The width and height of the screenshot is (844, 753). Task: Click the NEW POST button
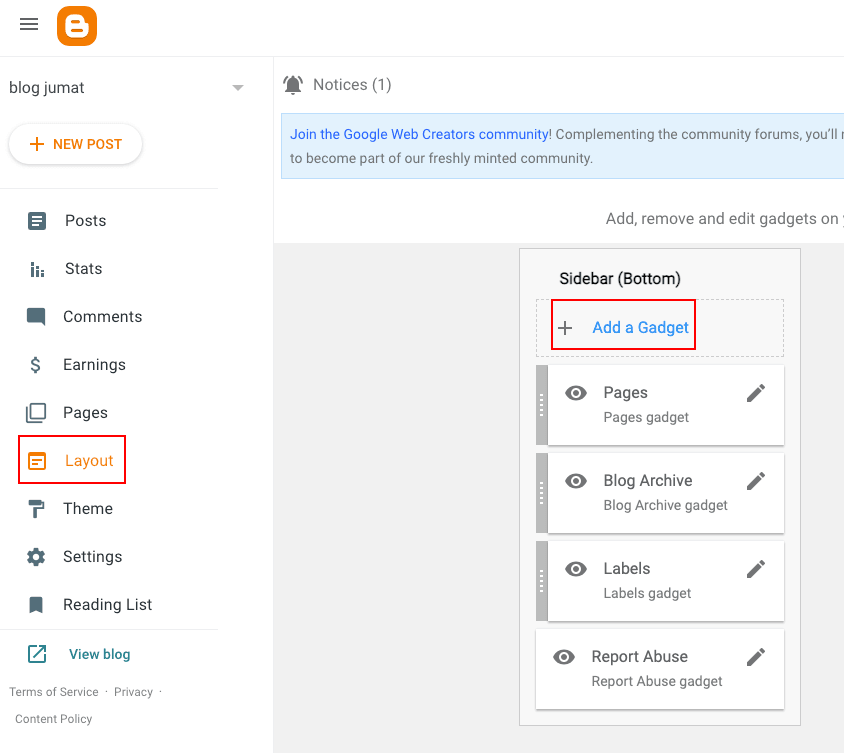point(76,144)
